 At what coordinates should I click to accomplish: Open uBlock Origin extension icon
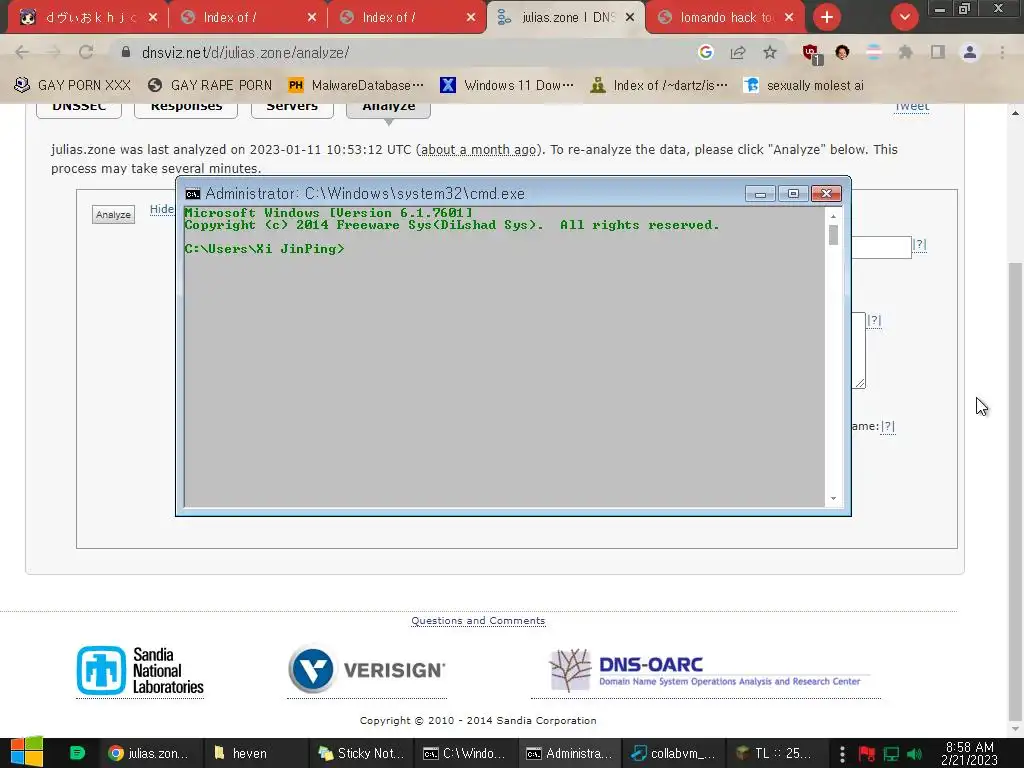811,54
